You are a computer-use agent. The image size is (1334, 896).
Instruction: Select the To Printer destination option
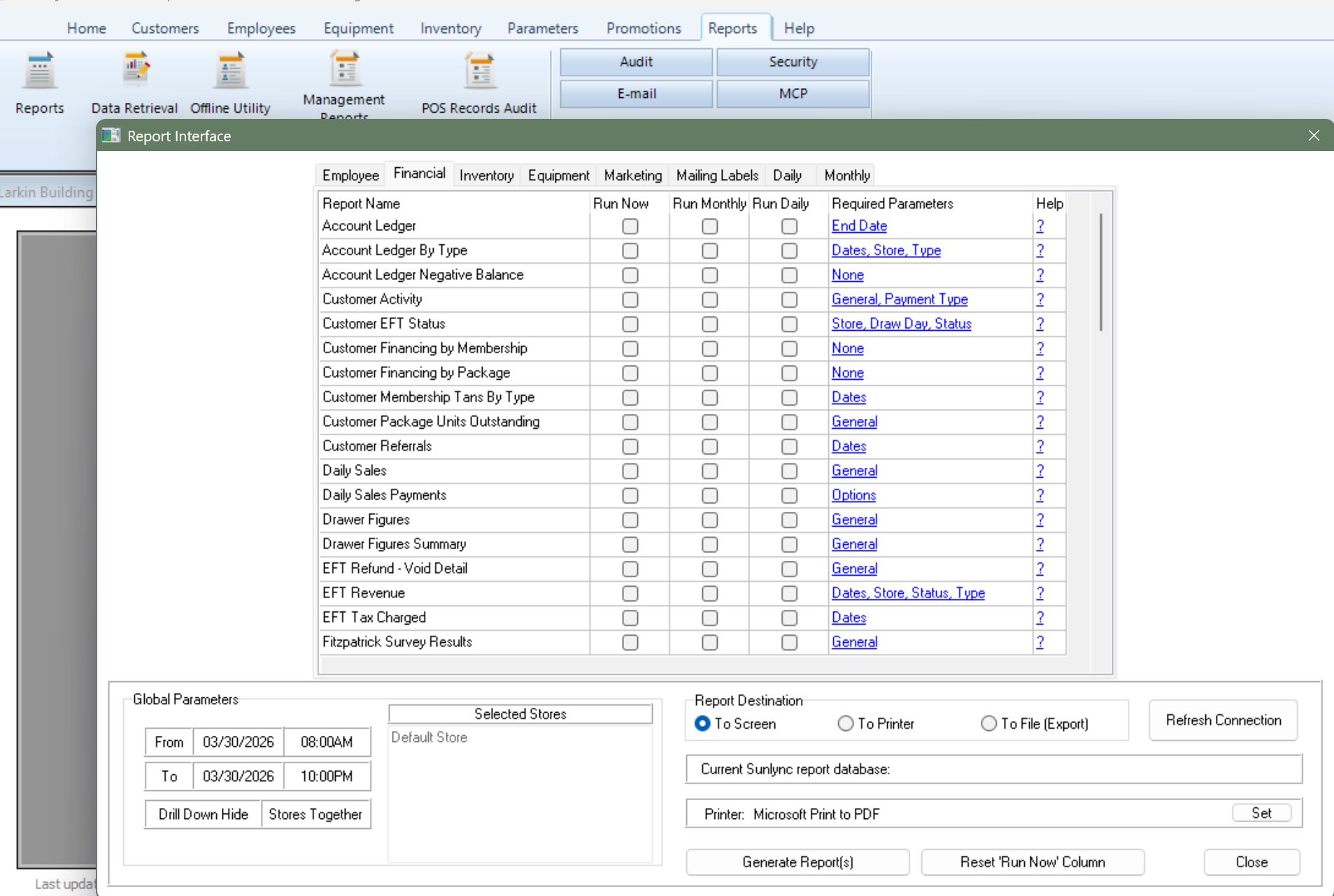click(846, 724)
